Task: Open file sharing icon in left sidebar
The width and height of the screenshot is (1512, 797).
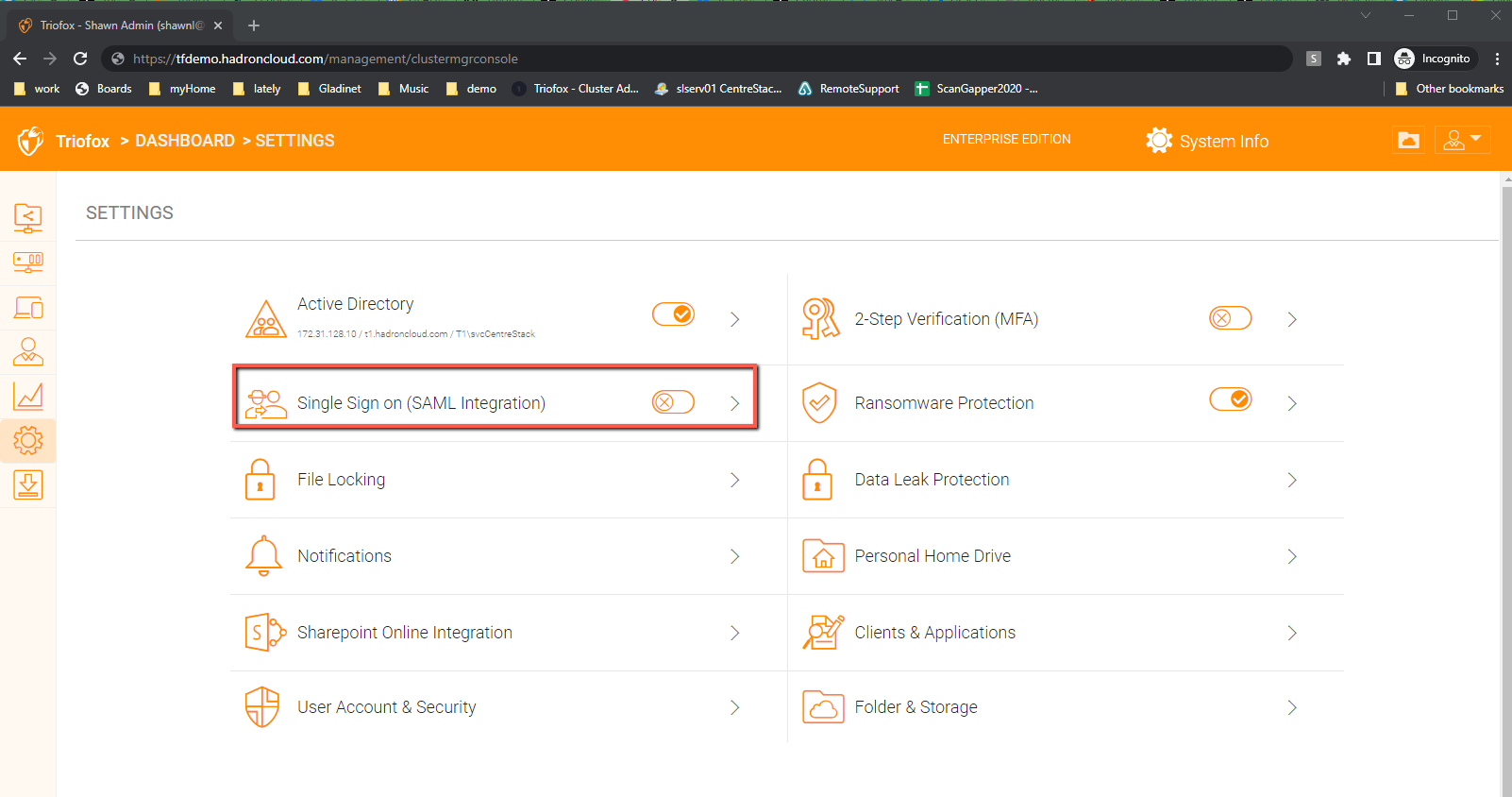Action: [x=28, y=218]
